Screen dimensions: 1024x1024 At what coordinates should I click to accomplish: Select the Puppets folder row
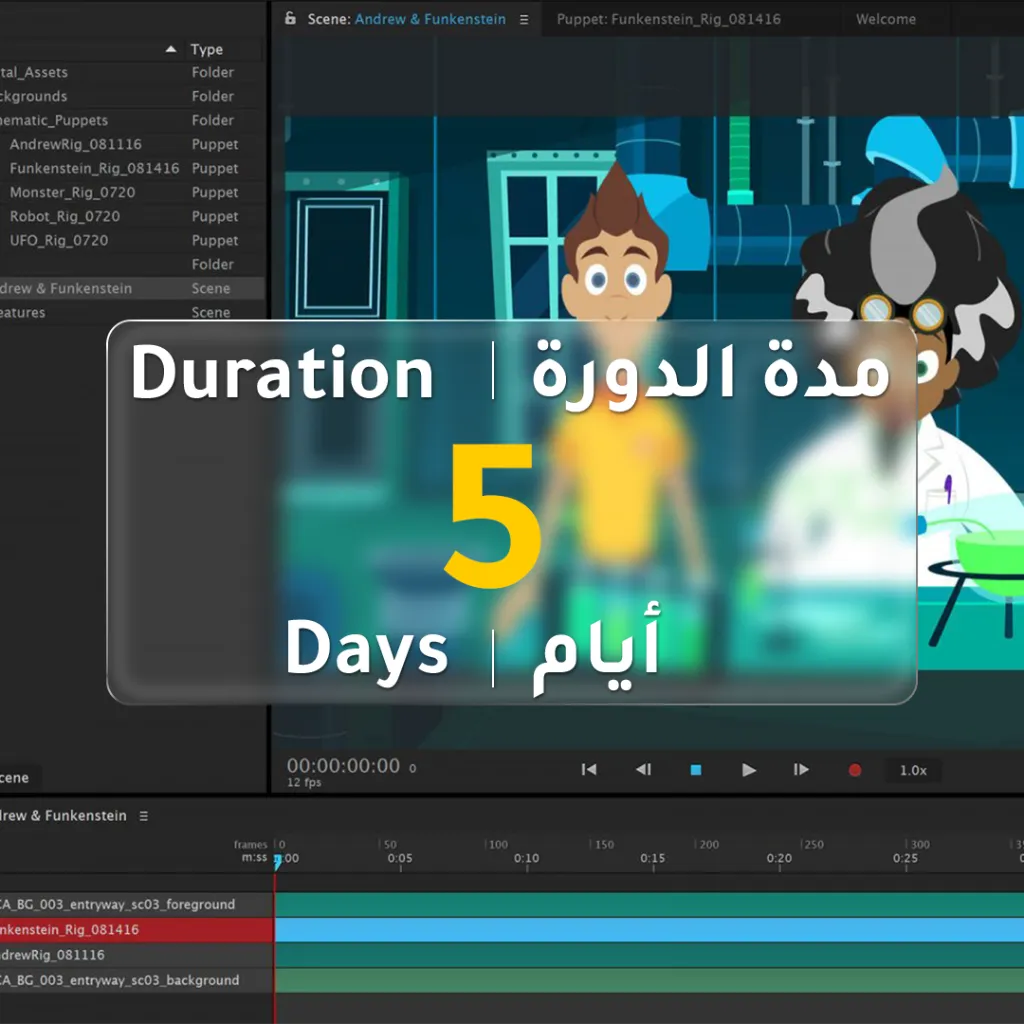(132, 120)
